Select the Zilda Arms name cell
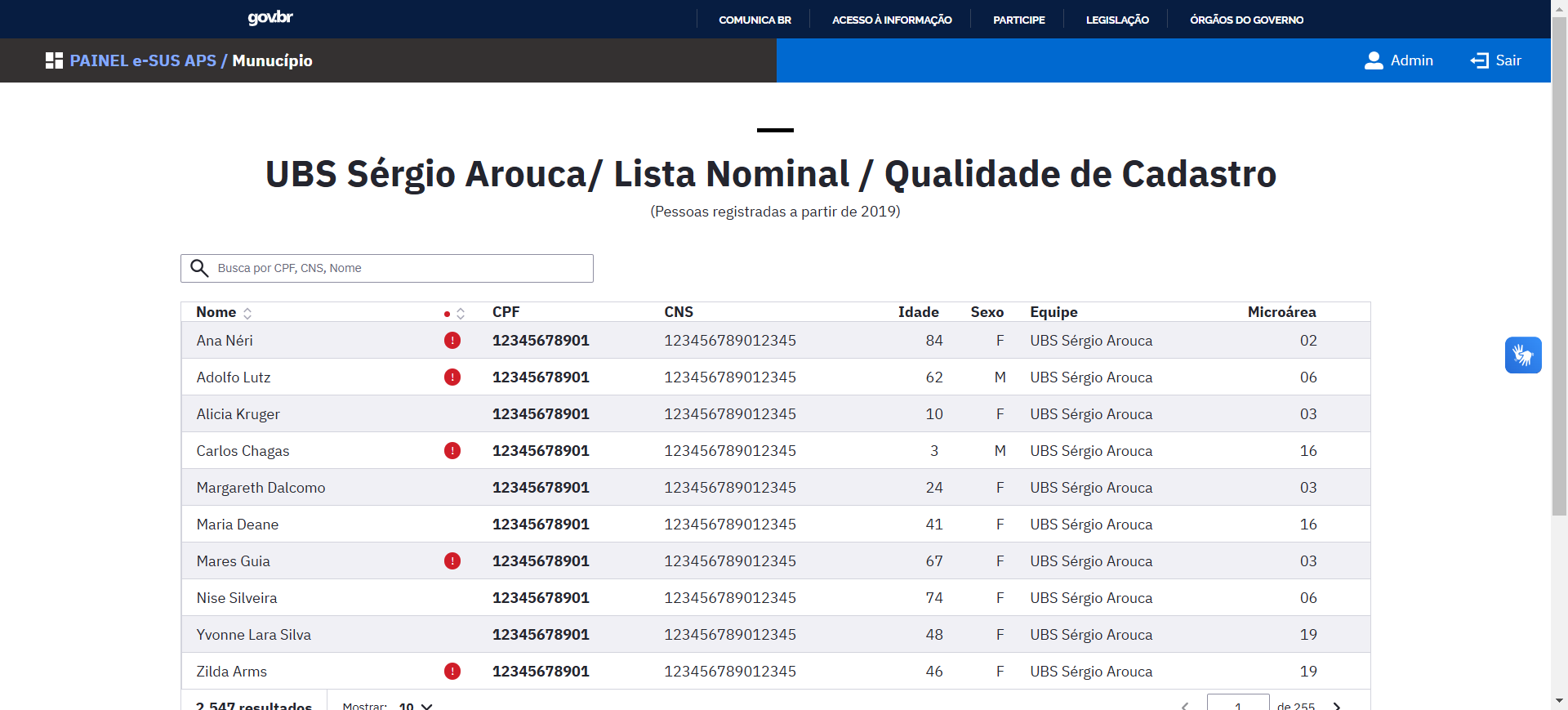Screen dimensions: 1568x710 coord(232,672)
